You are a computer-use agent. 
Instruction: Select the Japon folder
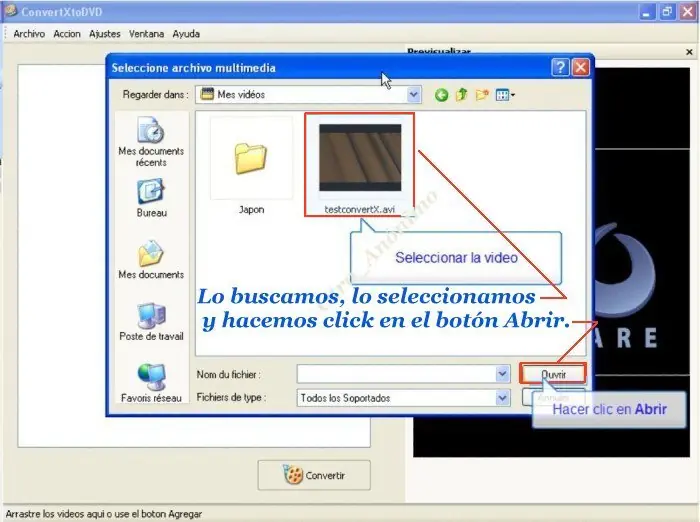coord(251,165)
